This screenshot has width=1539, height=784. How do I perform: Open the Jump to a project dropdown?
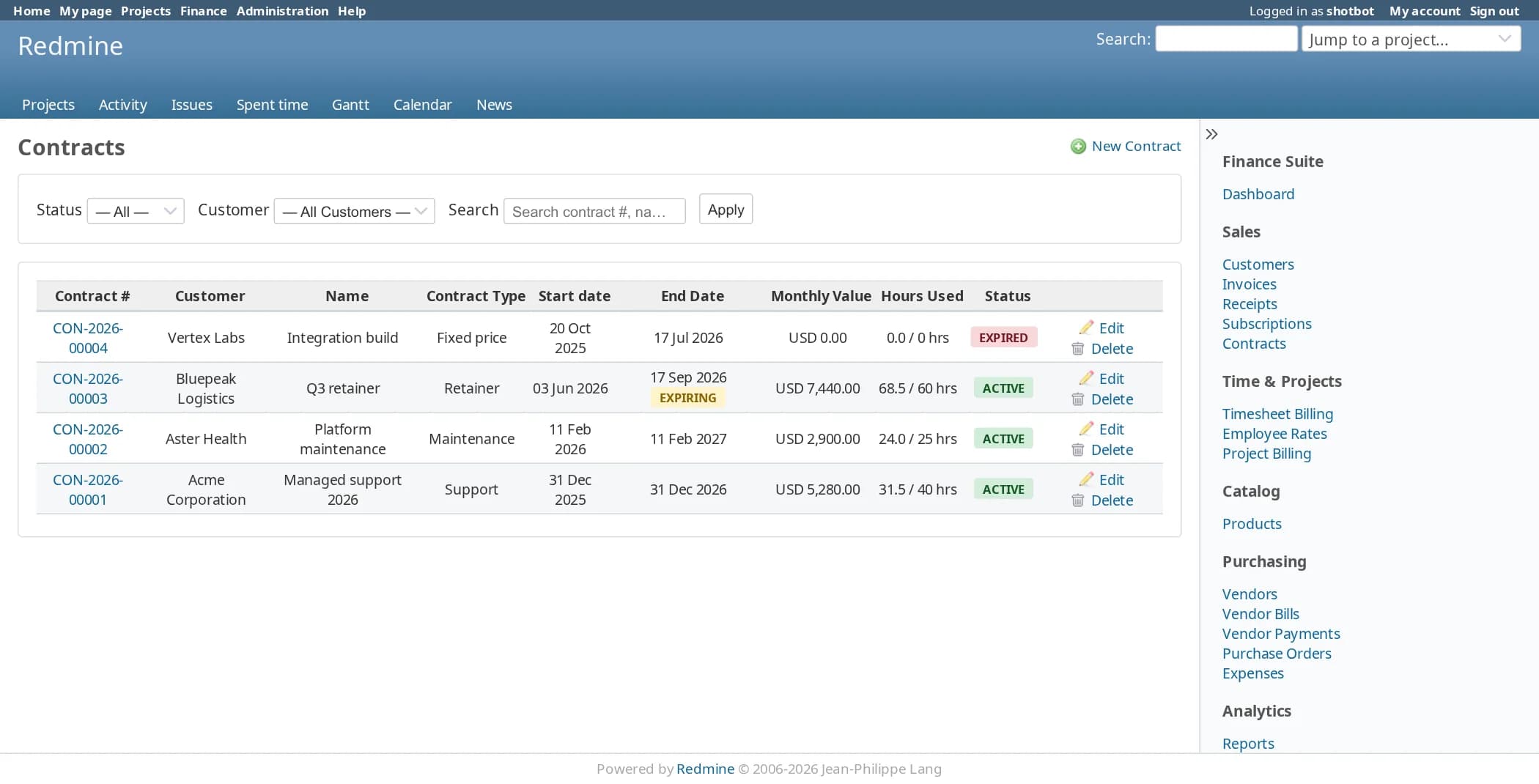click(x=1411, y=39)
